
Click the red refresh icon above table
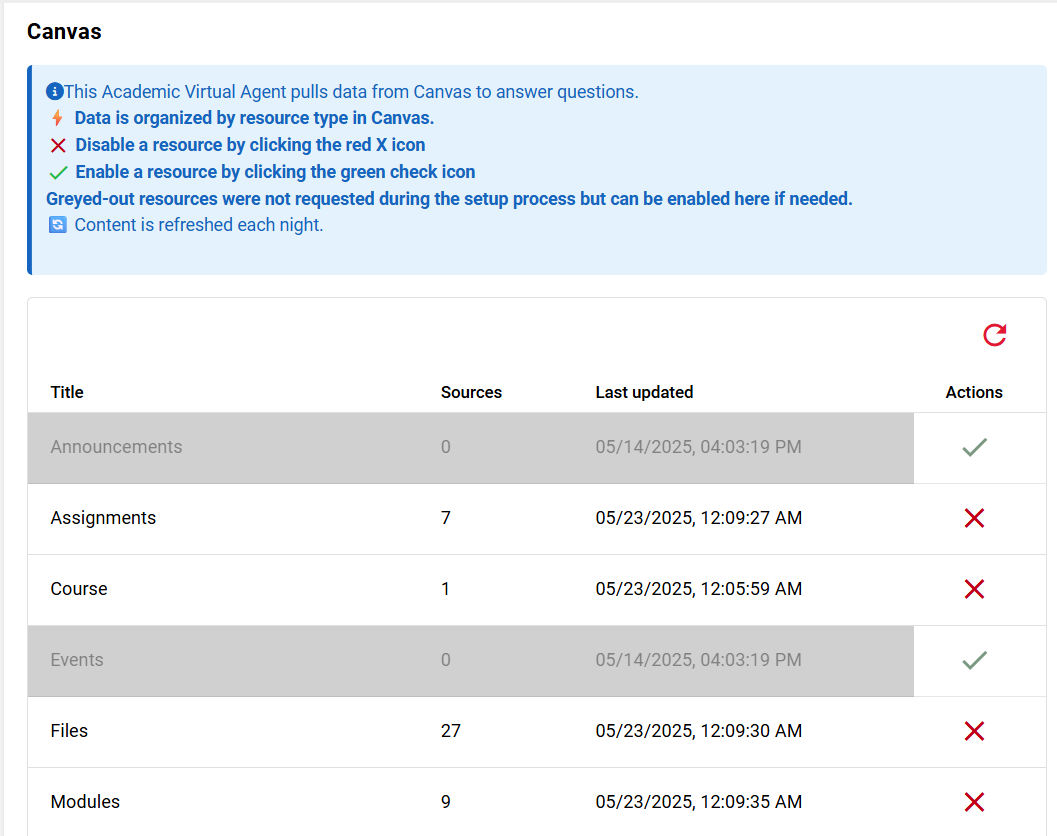[994, 334]
